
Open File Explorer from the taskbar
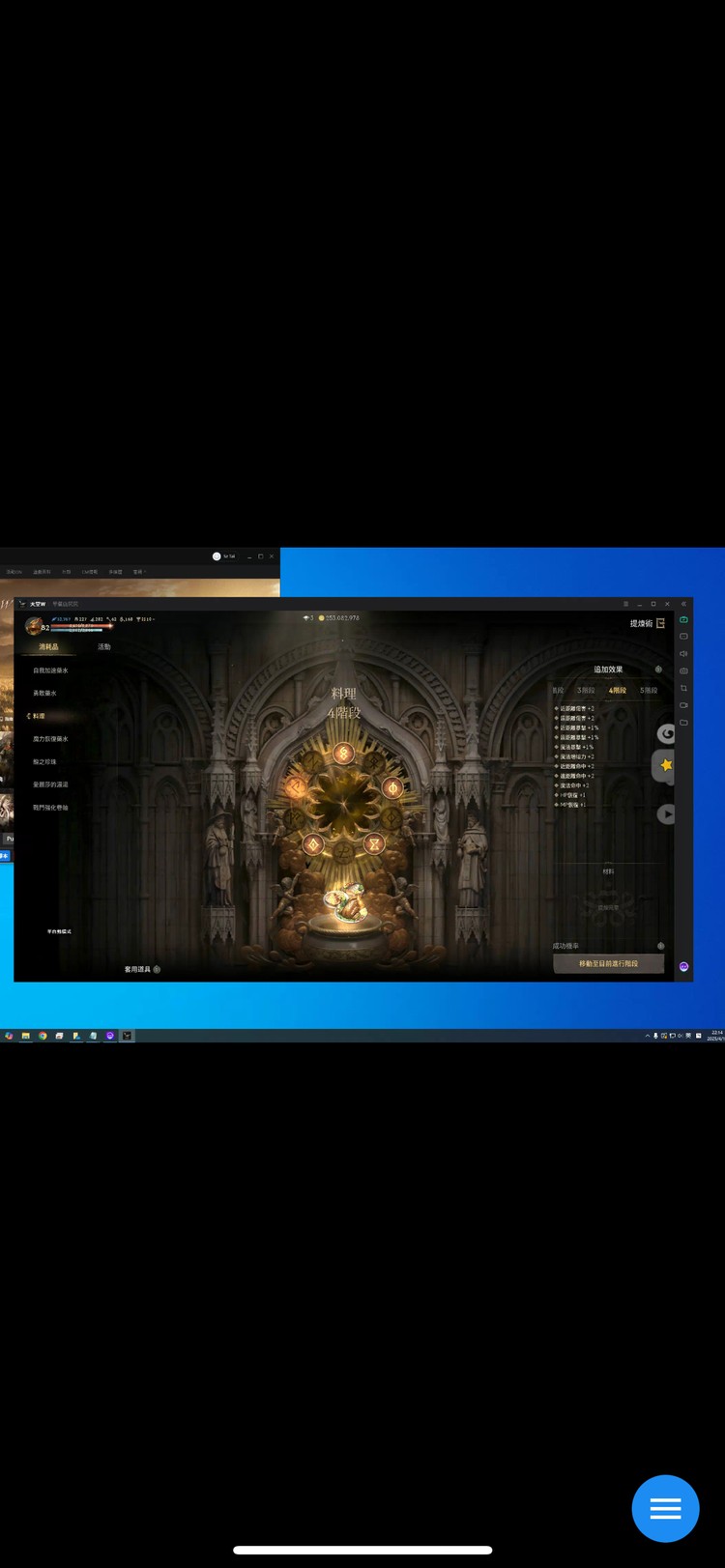click(x=26, y=1036)
